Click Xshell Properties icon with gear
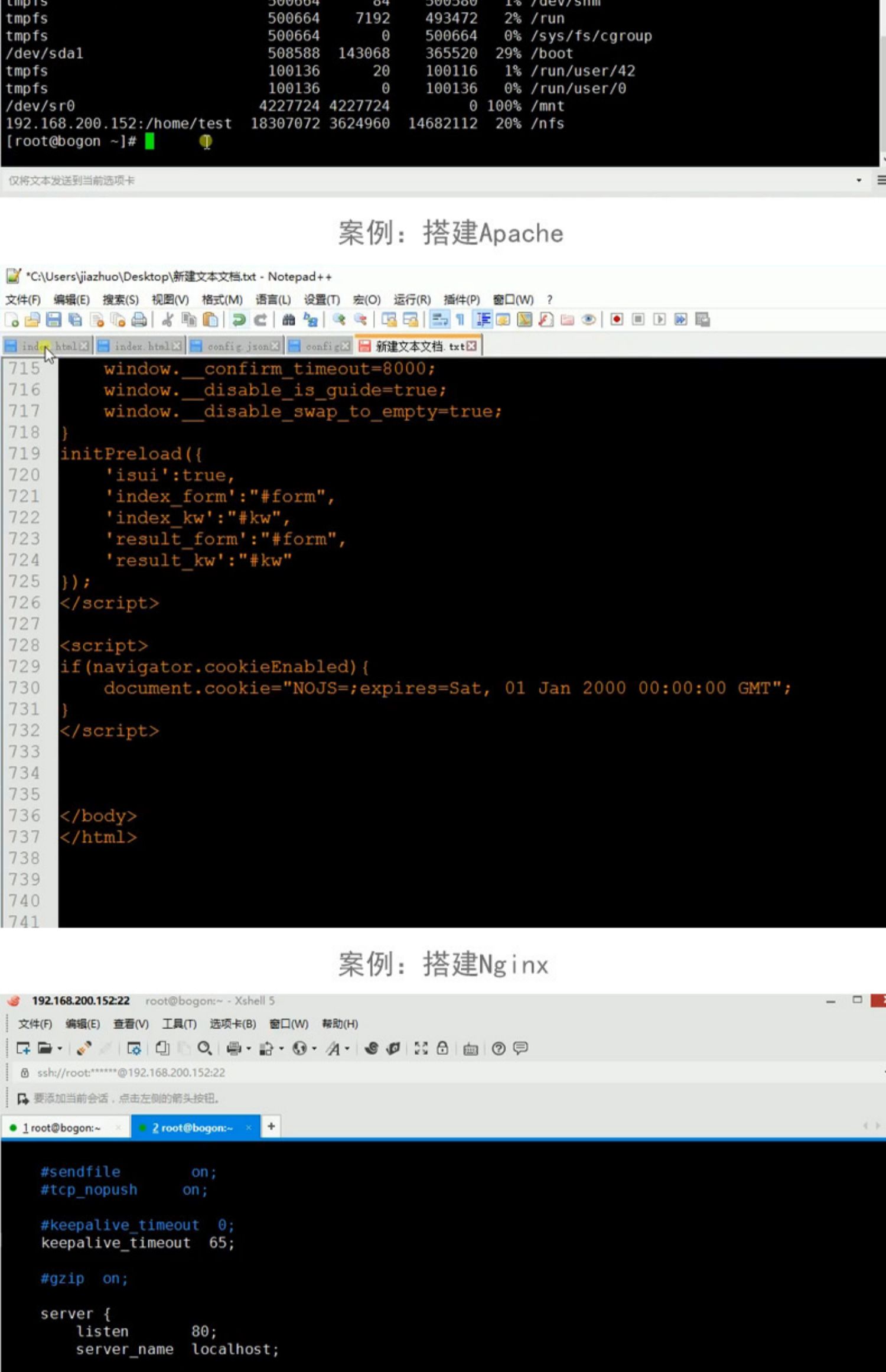Viewport: 886px width, 1372px height. [134, 1048]
